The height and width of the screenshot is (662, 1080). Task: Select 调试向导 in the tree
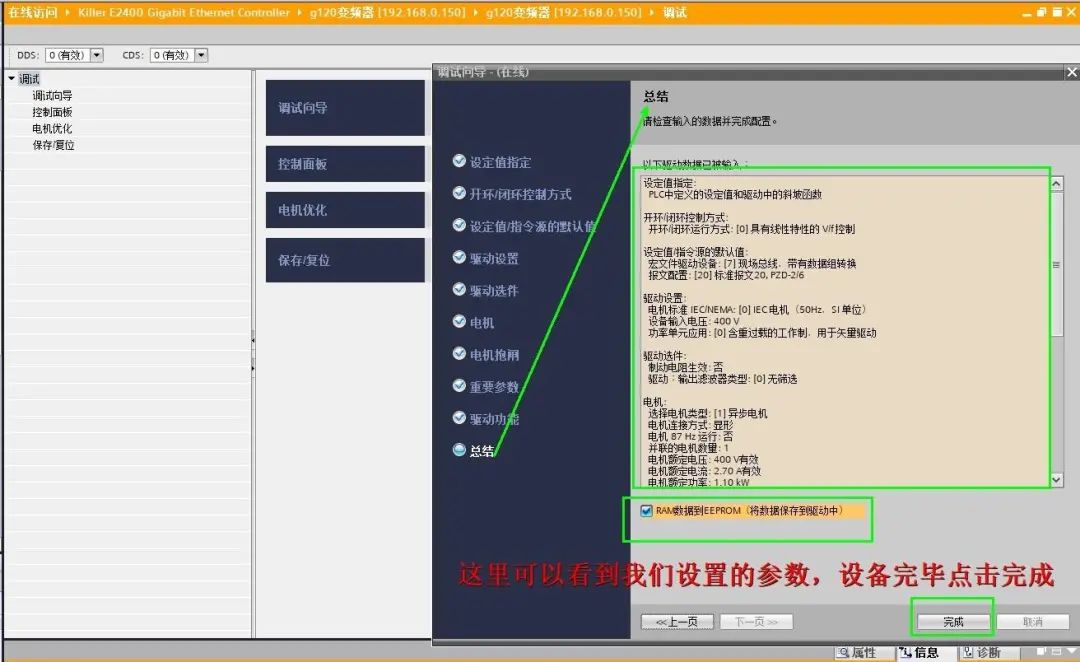pyautogui.click(x=52, y=96)
